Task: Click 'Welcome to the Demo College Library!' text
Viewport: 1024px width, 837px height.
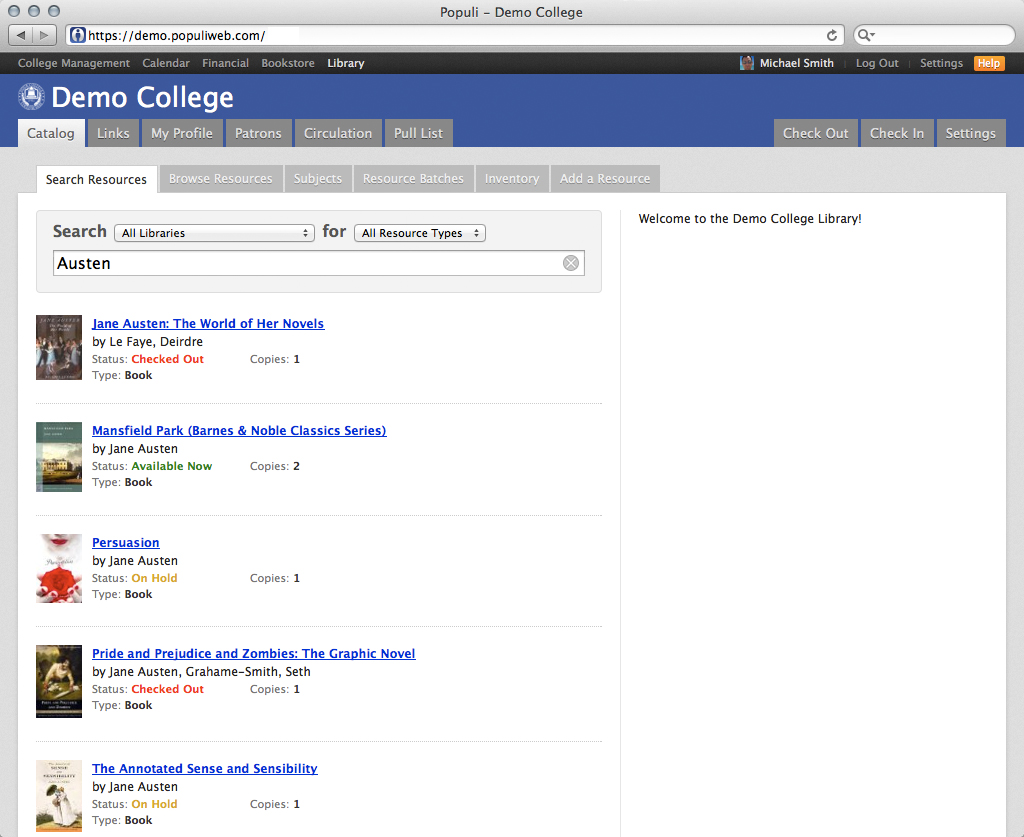Action: click(x=750, y=219)
